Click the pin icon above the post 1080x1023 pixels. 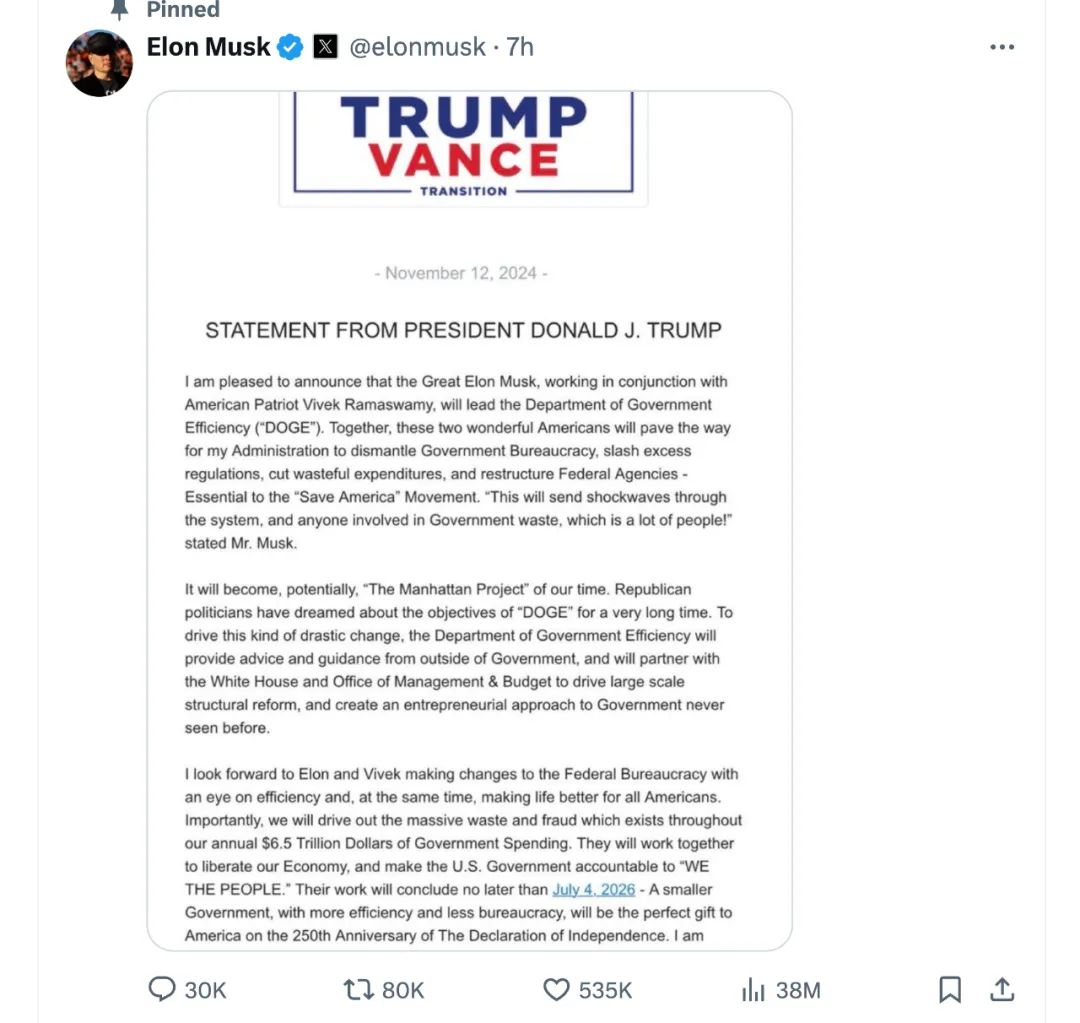(x=120, y=9)
